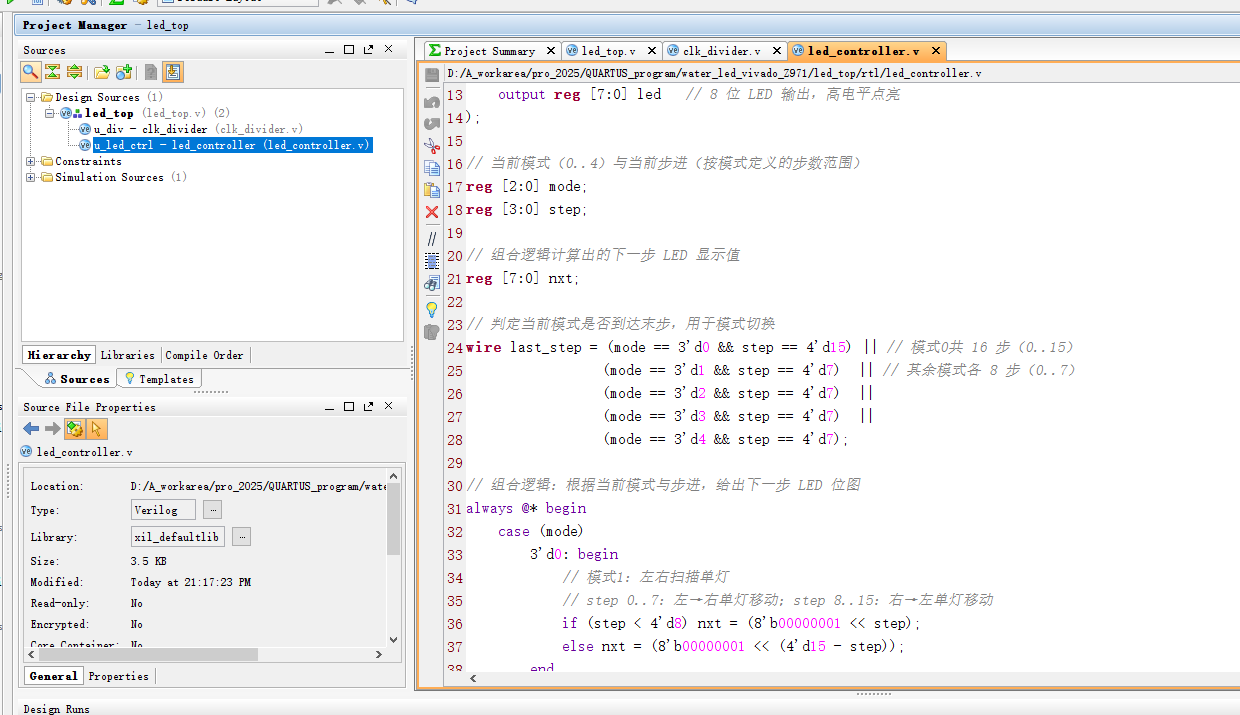Image resolution: width=1240 pixels, height=715 pixels.
Task: Expand the Simulation Sources folder
Action: click(31, 177)
